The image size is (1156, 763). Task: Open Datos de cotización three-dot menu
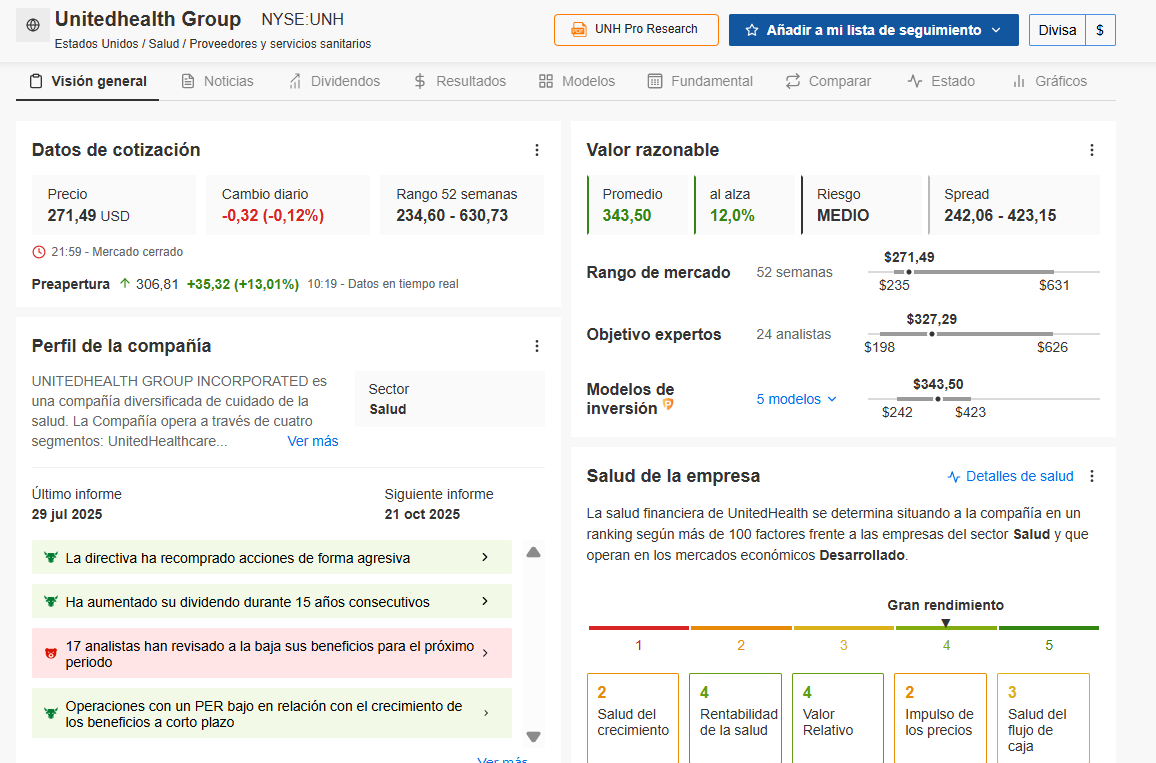[537, 150]
